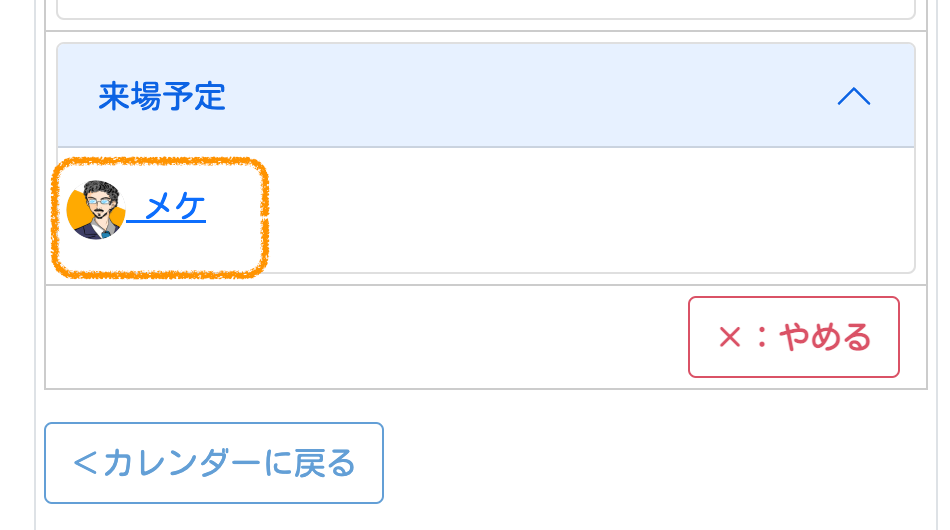
Task: Click the 来場予定 accordion header text
Action: (x=162, y=97)
